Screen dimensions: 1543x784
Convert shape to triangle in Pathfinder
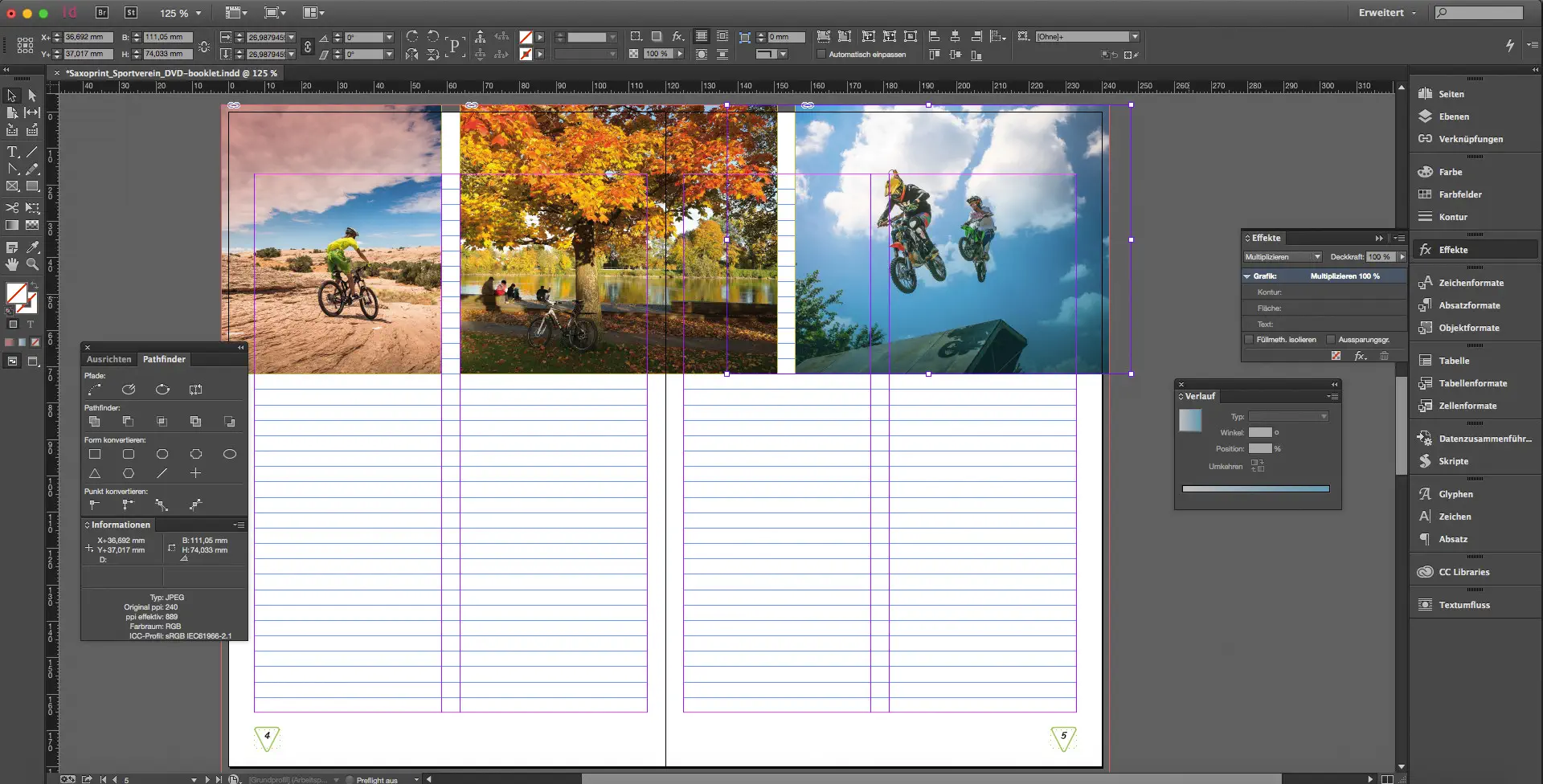[x=95, y=473]
